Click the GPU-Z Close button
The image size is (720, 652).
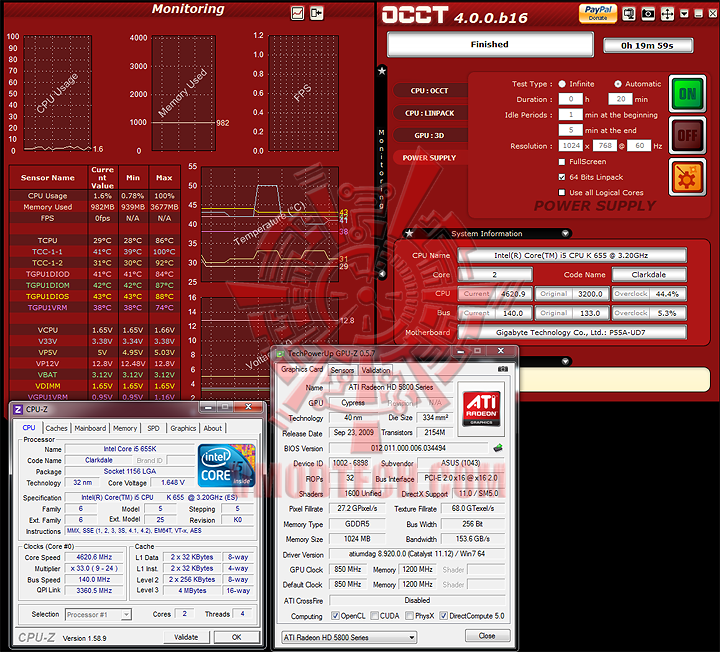click(487, 635)
